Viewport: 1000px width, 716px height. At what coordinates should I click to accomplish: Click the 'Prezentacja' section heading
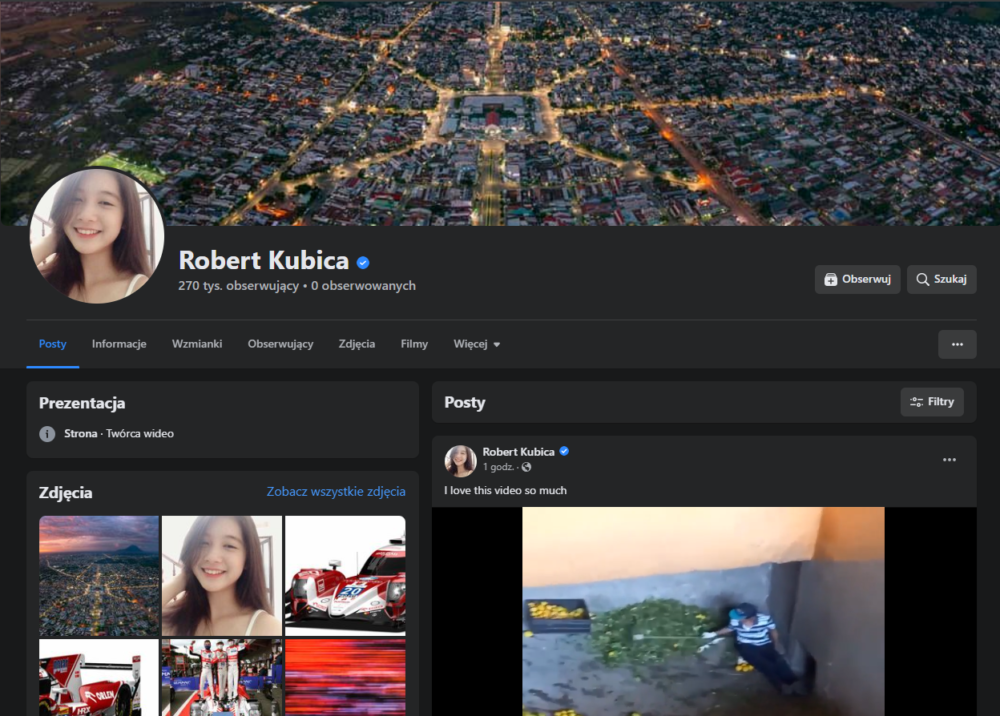click(82, 403)
